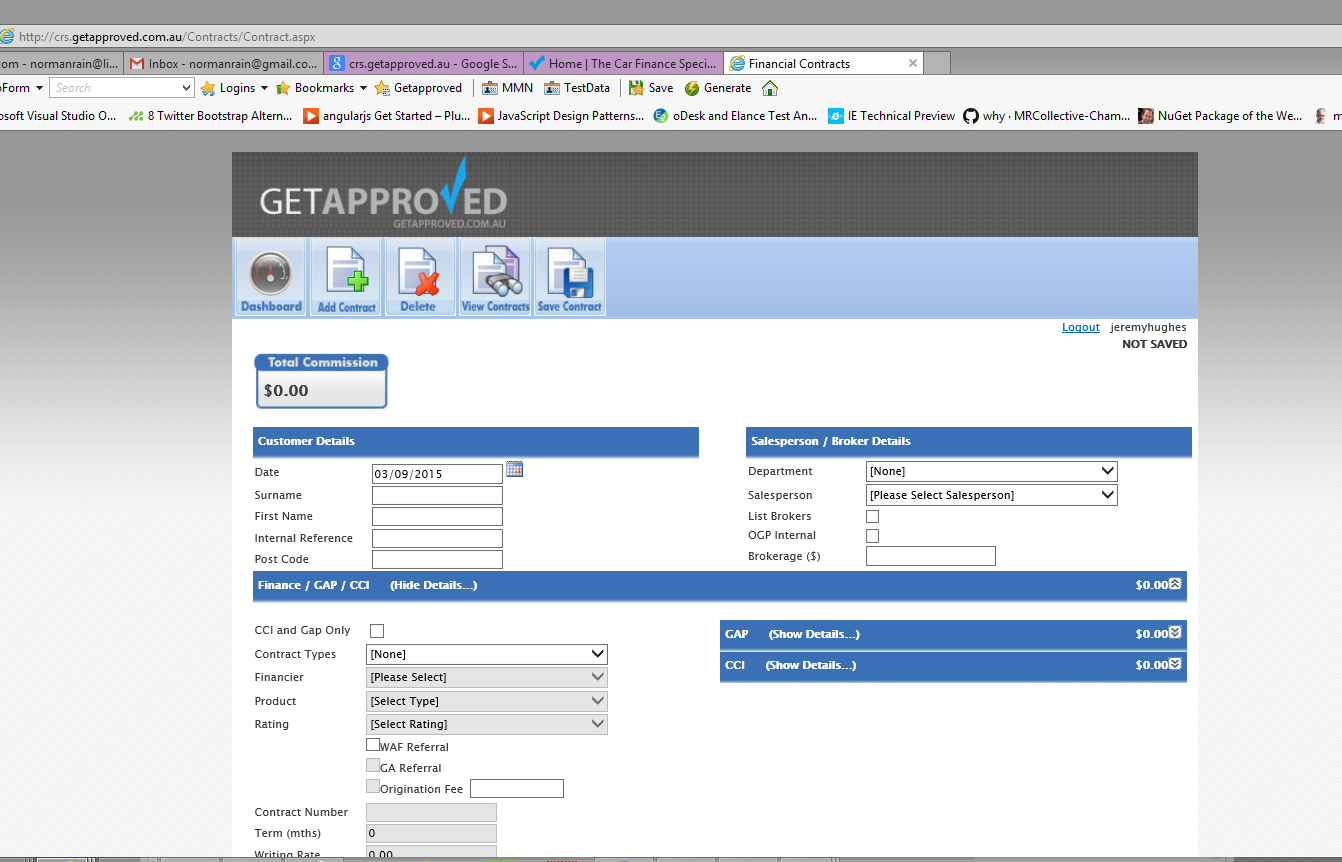
Task: Open the Dashboard gauge icon
Action: [x=271, y=277]
